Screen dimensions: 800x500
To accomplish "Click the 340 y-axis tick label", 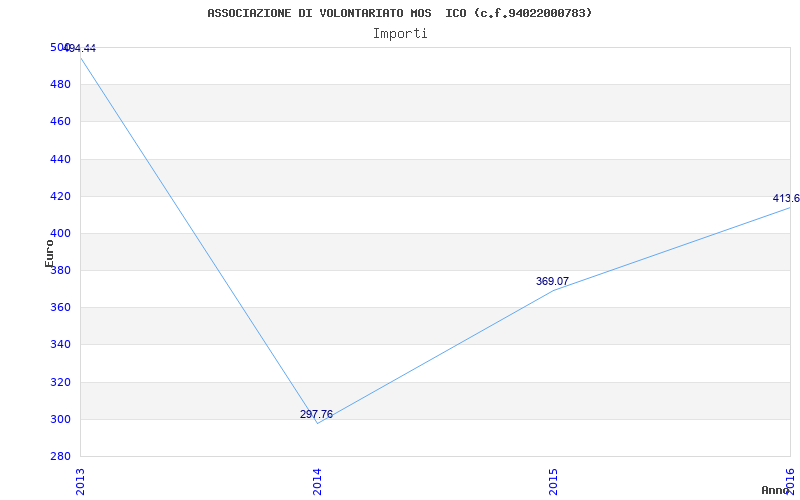I will coord(60,344).
